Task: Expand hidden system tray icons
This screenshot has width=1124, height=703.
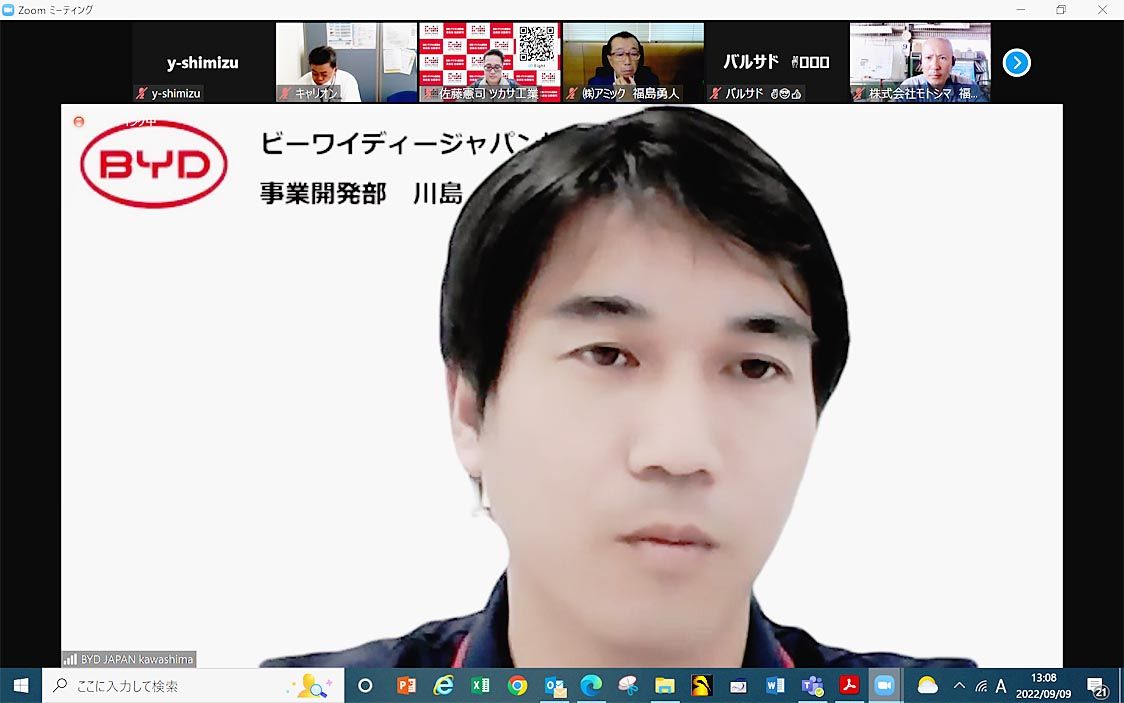Action: click(x=959, y=686)
